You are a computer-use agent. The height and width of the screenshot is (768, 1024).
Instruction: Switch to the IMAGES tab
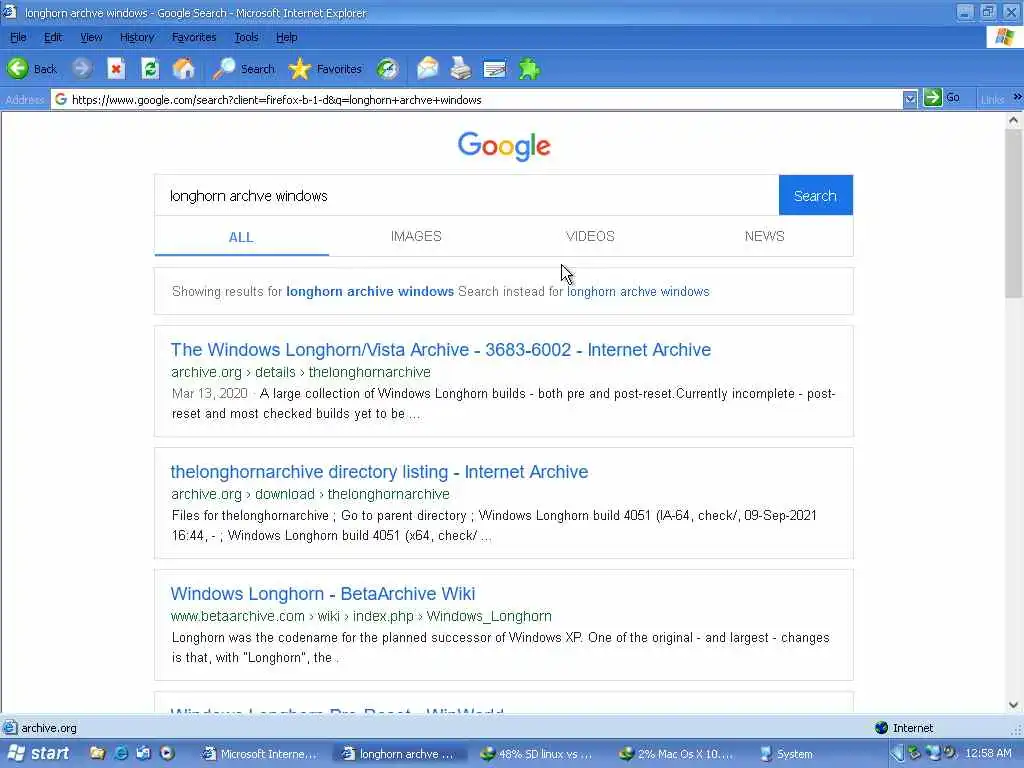(x=416, y=236)
